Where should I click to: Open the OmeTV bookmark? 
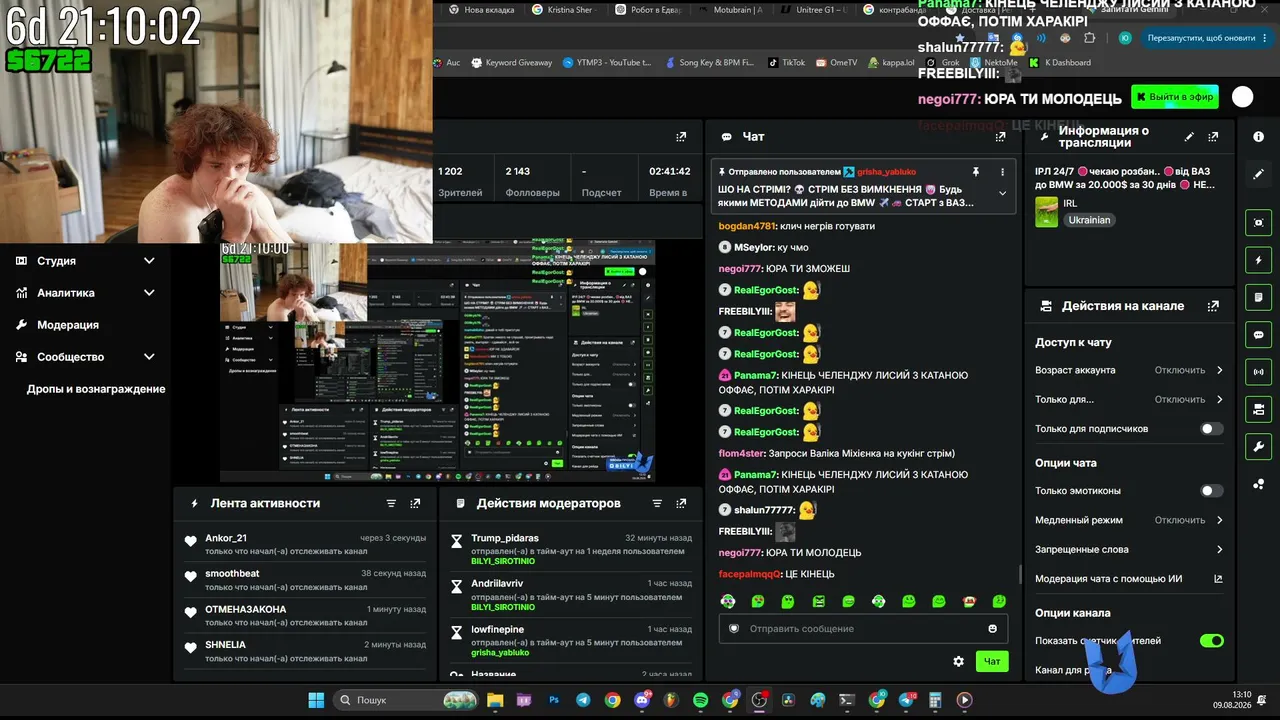tap(836, 62)
